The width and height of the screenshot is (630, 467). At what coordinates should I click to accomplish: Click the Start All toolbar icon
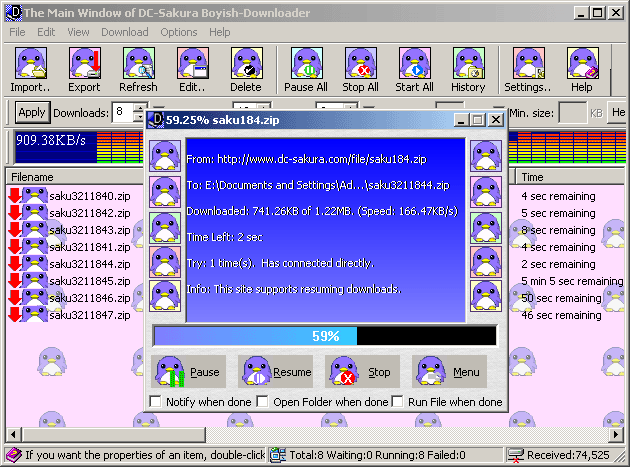[415, 63]
